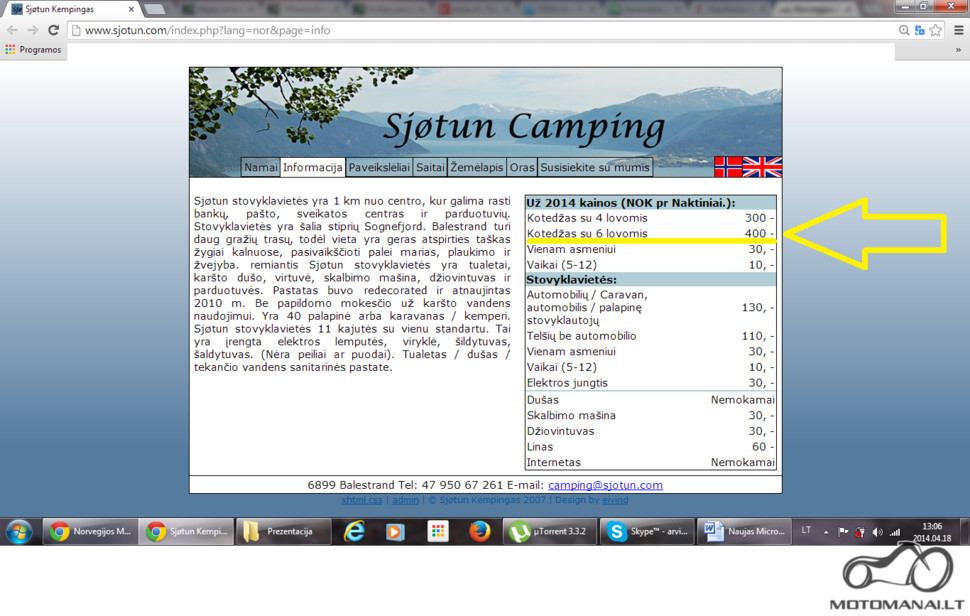Follow the xhtml footer link
Image resolution: width=970 pixels, height=616 pixels.
(354, 500)
